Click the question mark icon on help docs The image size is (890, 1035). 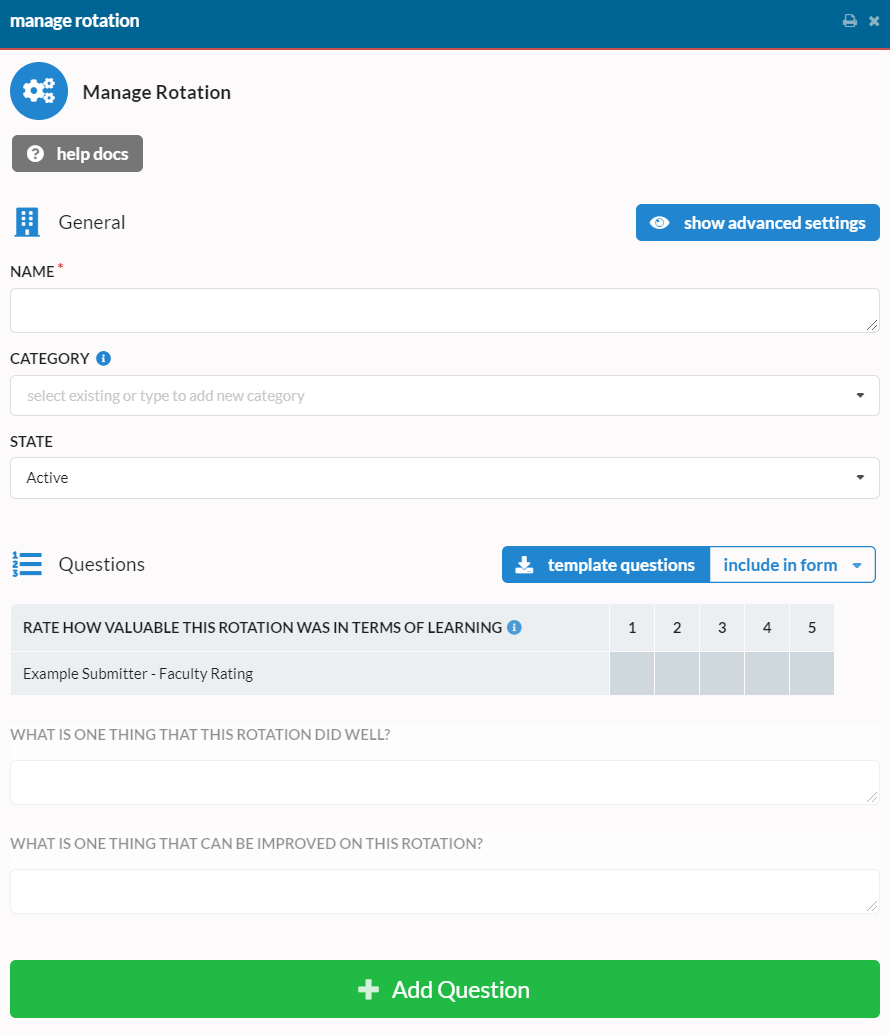click(x=36, y=153)
